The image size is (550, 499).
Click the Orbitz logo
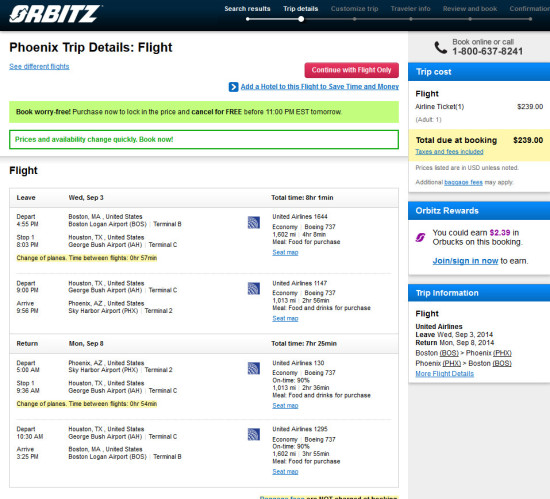55,14
